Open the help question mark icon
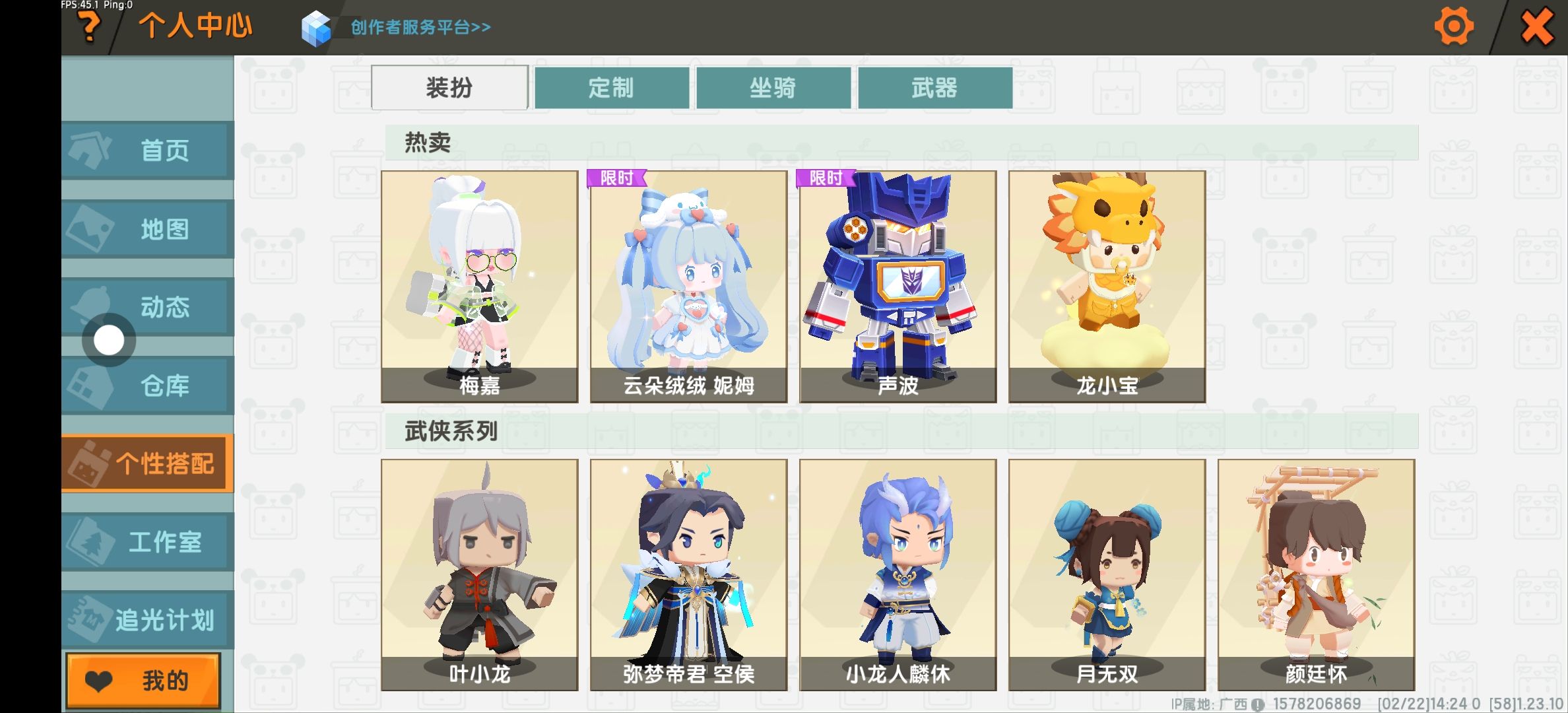 click(x=89, y=28)
